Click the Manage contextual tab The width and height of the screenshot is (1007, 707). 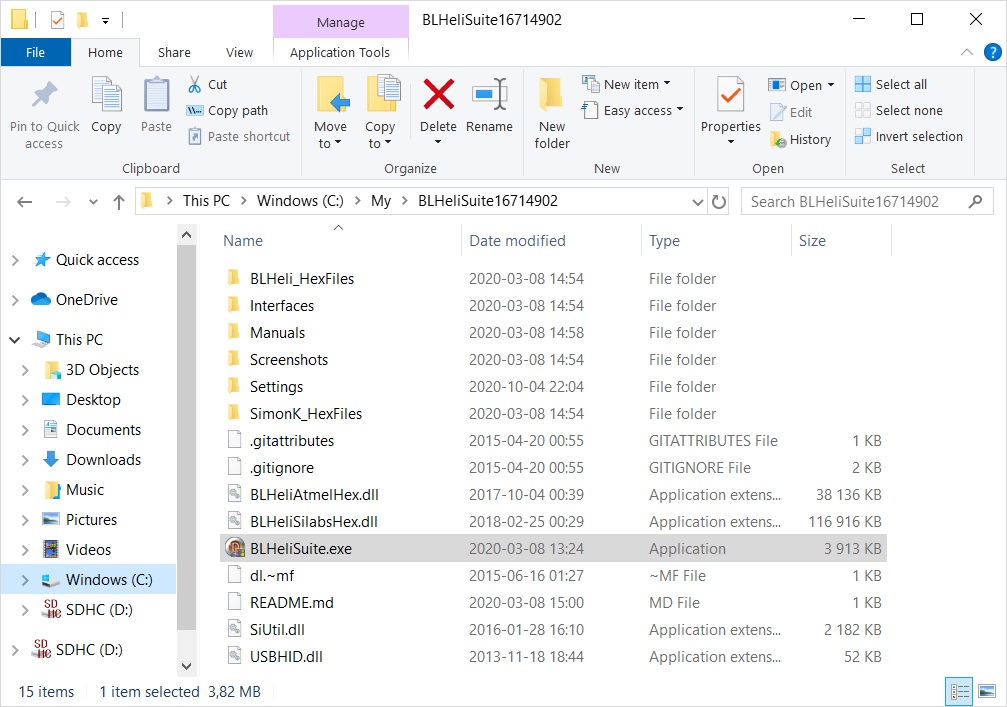[x=340, y=22]
